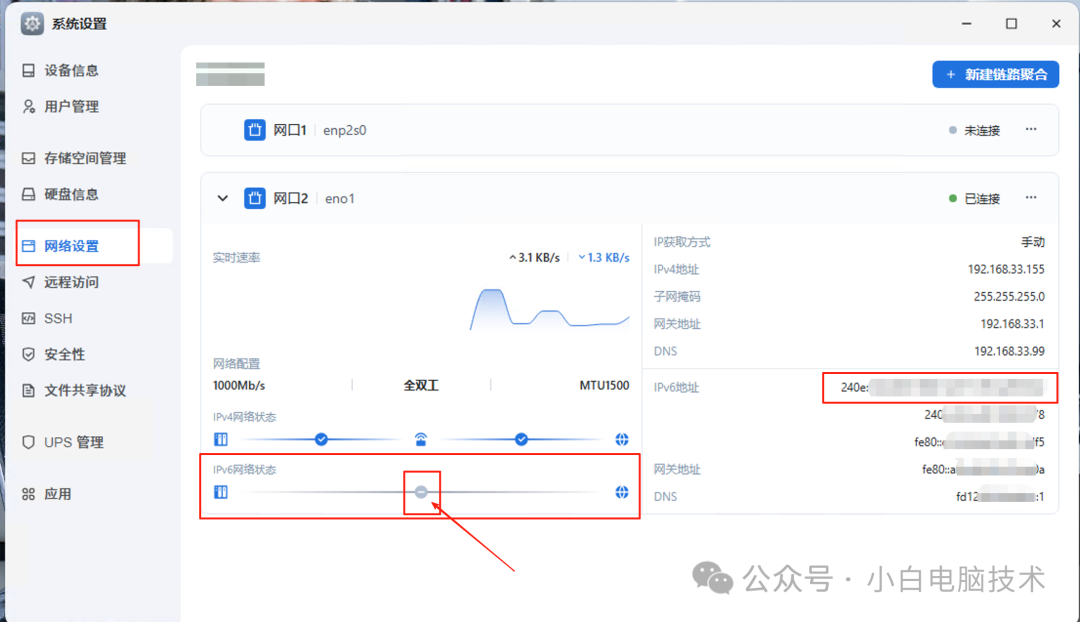Click IPv4 second checkmark node
The image size is (1080, 622).
[x=521, y=439]
